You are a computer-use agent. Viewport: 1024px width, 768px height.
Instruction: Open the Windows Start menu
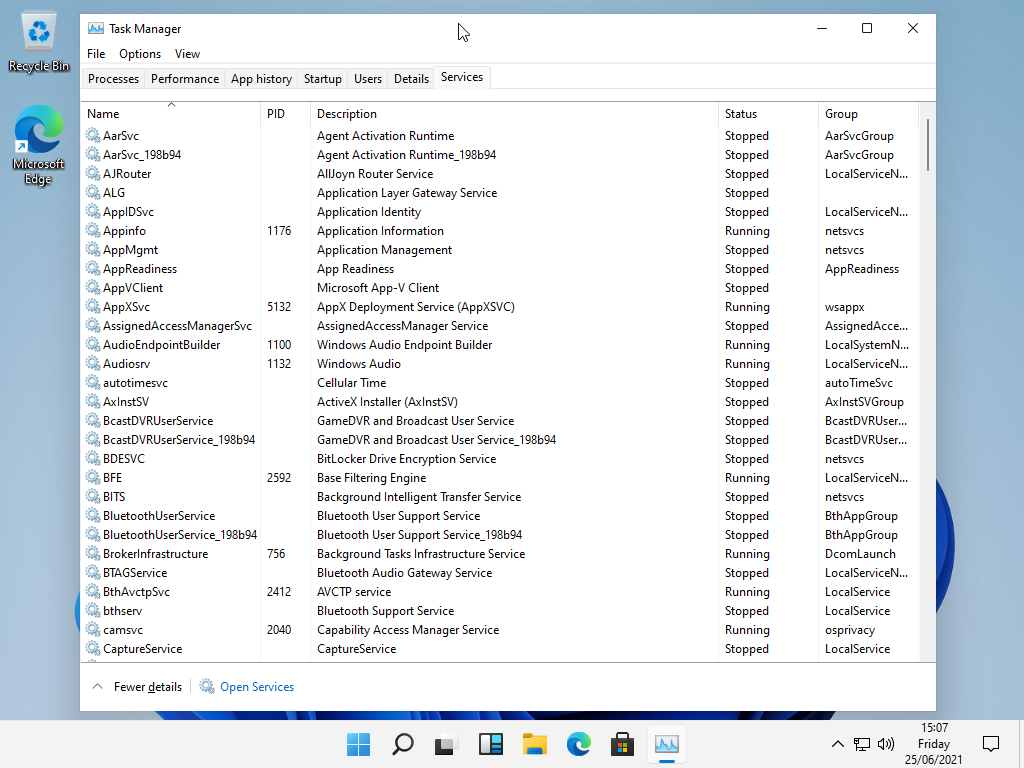point(358,744)
